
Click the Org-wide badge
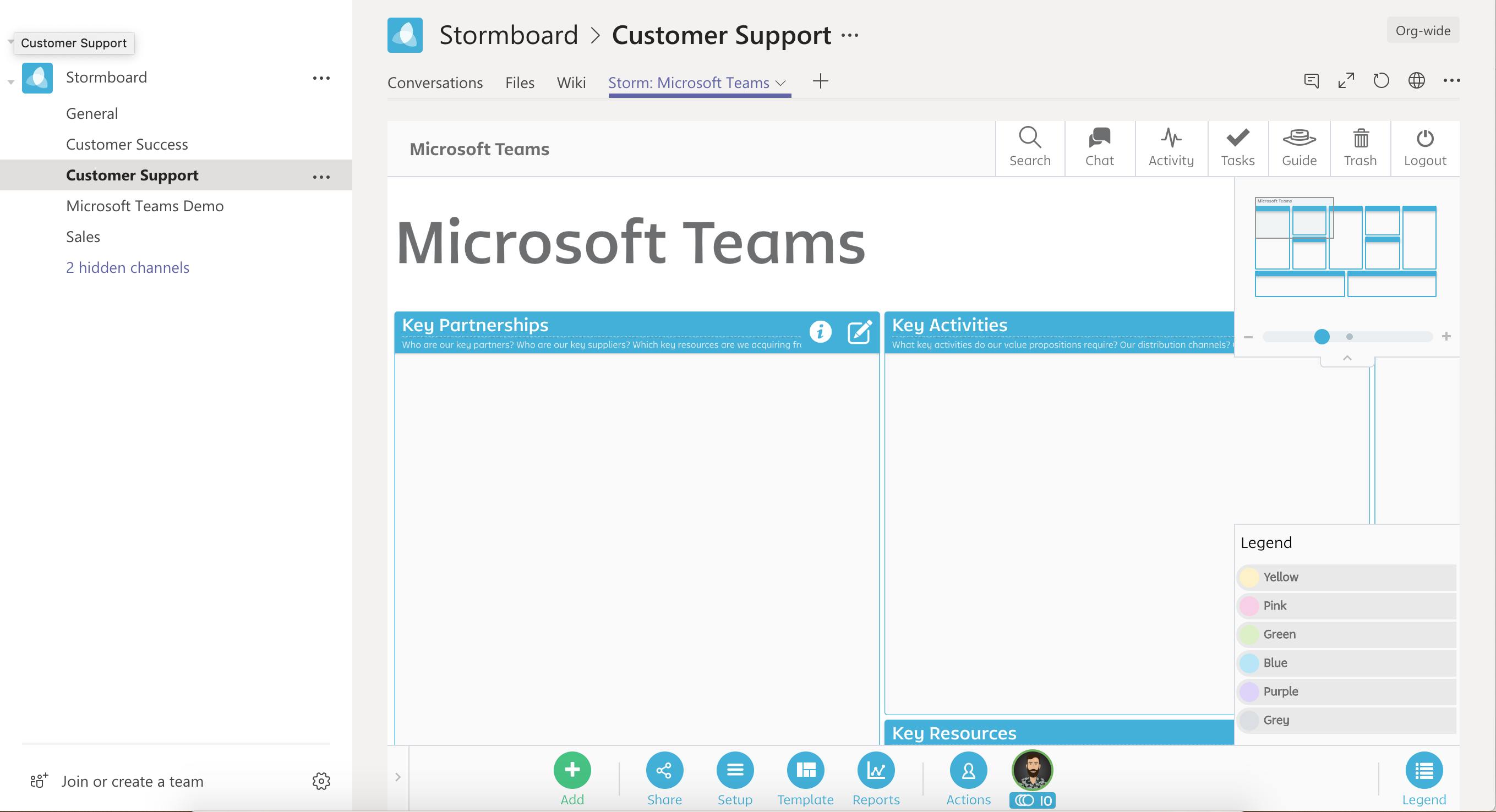(1422, 31)
